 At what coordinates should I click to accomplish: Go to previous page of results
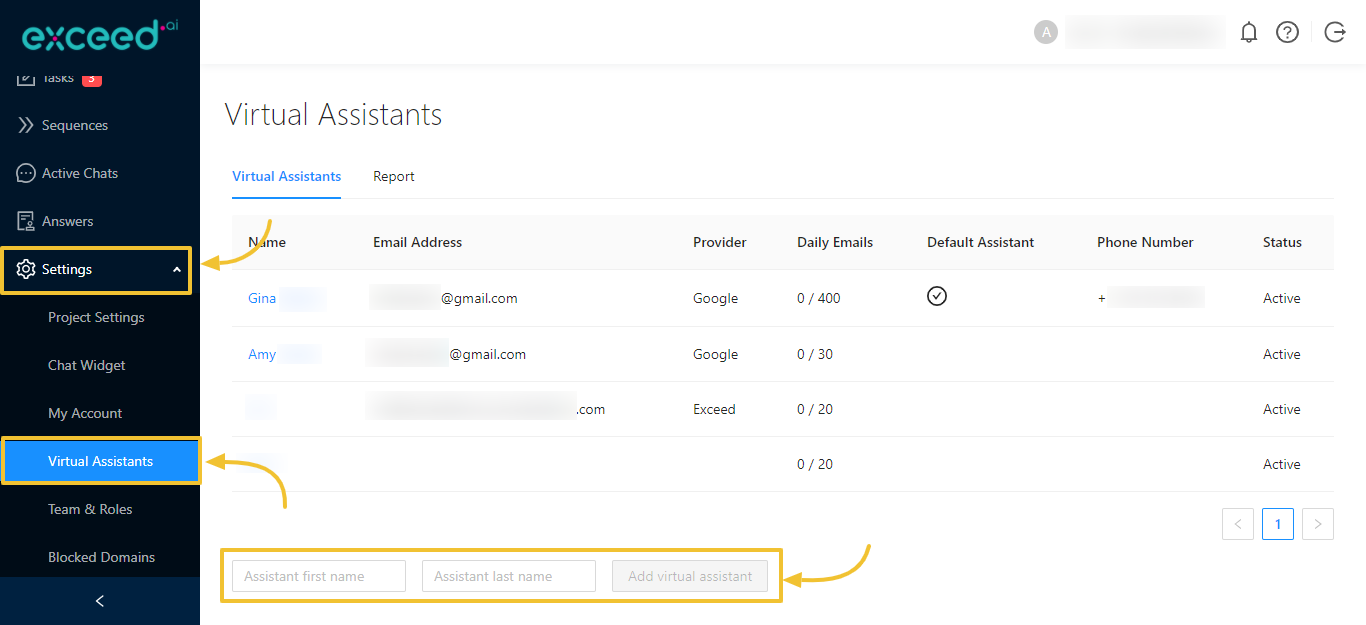(1237, 524)
